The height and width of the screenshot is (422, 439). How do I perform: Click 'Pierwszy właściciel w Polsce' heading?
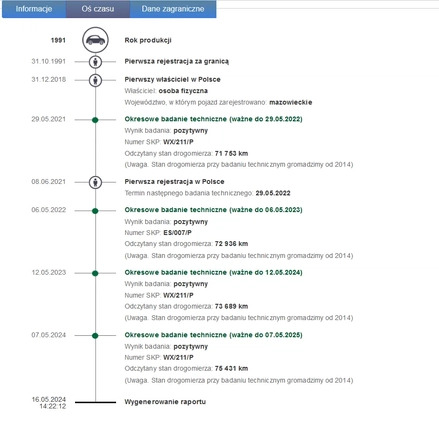coord(172,79)
